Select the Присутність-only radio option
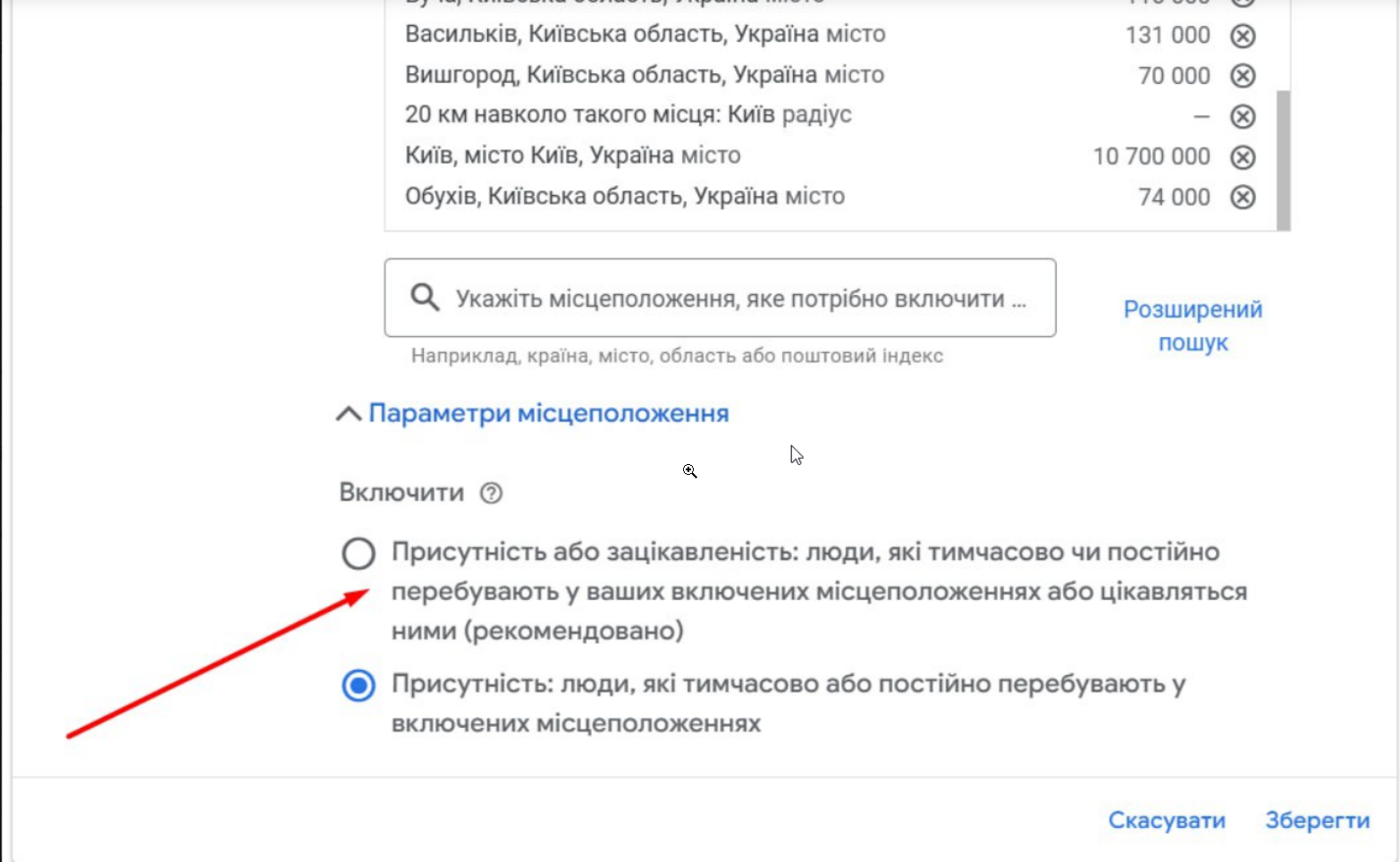 coord(358,686)
